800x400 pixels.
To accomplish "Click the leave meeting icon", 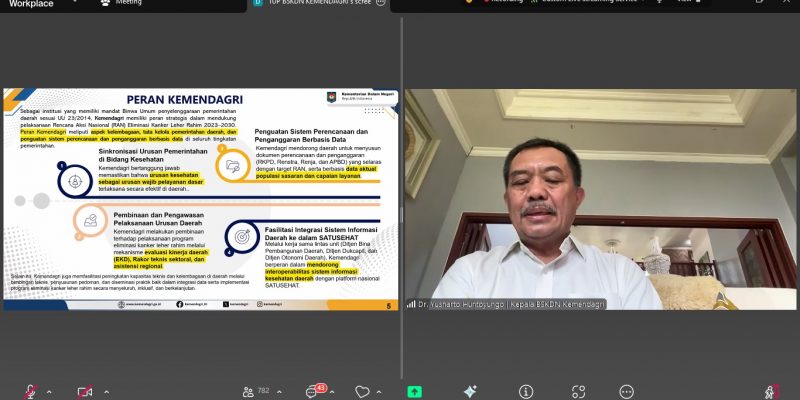I will click(x=771, y=392).
